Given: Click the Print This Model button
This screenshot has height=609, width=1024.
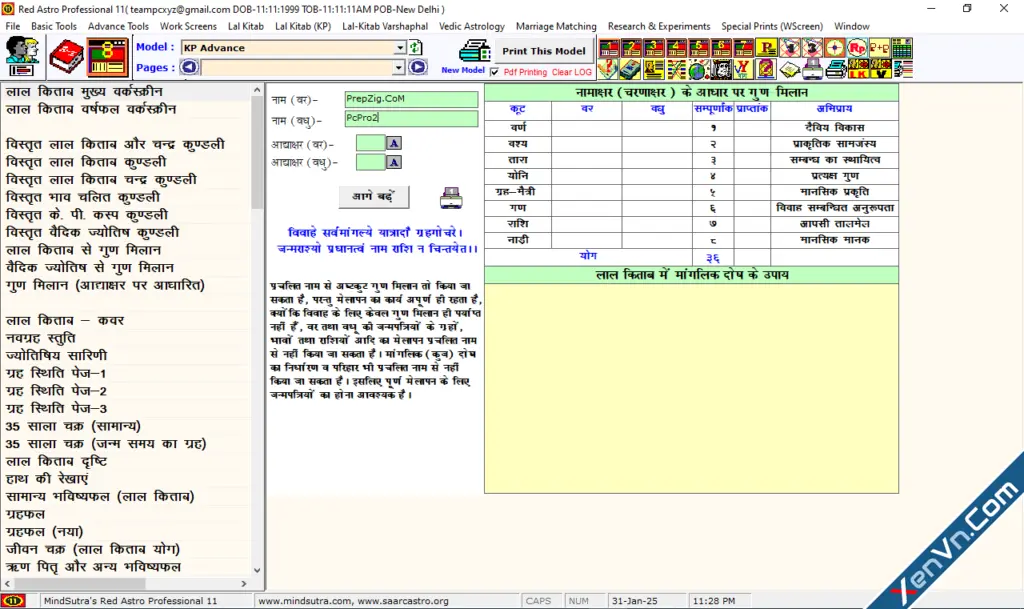Looking at the screenshot, I should click(x=543, y=51).
